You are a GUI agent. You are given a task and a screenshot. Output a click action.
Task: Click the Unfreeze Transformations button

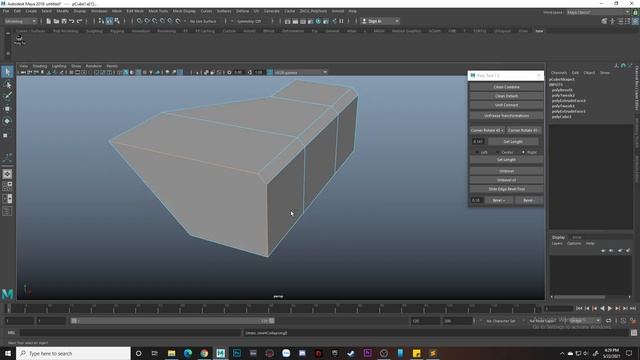pyautogui.click(x=506, y=116)
